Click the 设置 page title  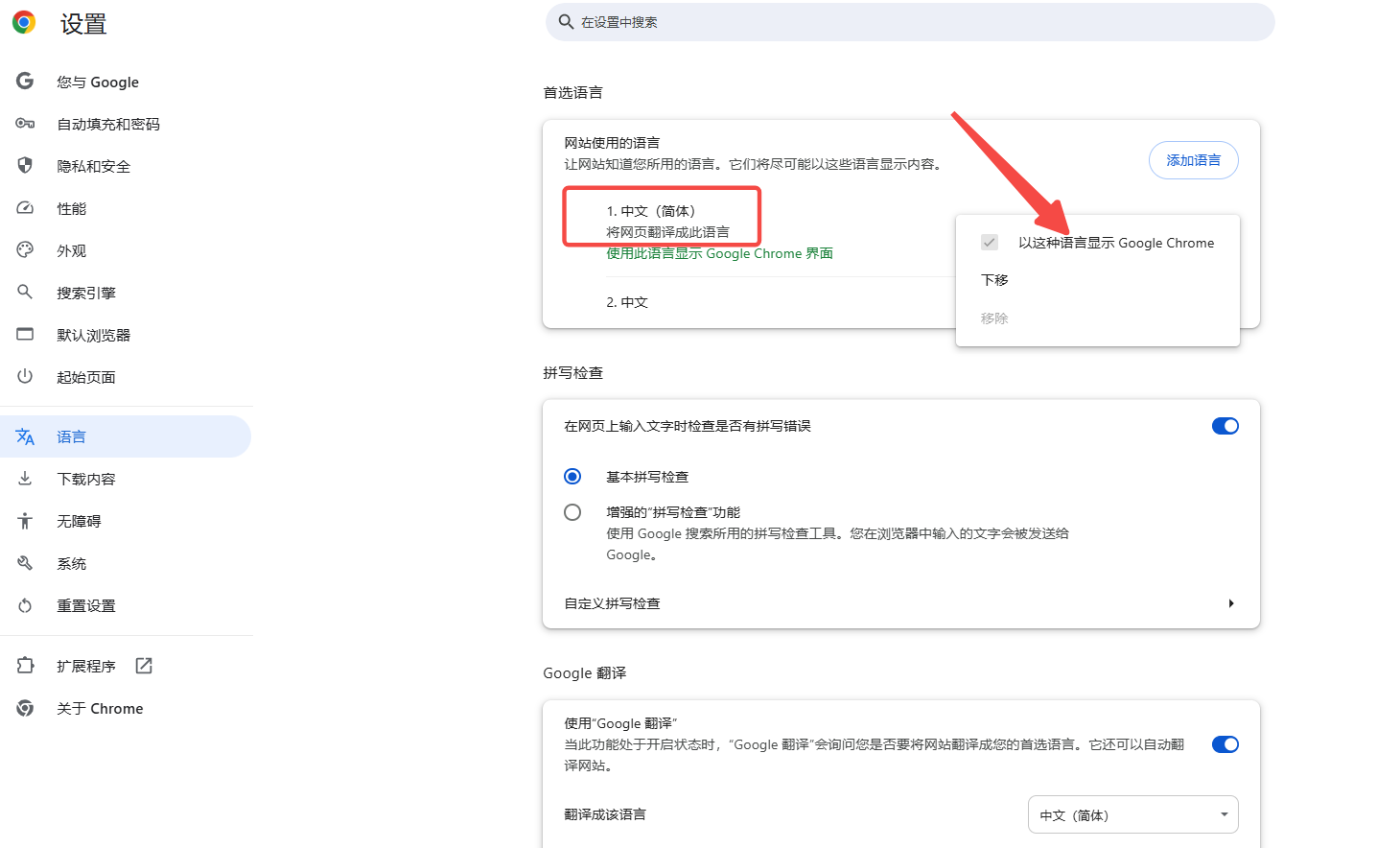pos(82,24)
